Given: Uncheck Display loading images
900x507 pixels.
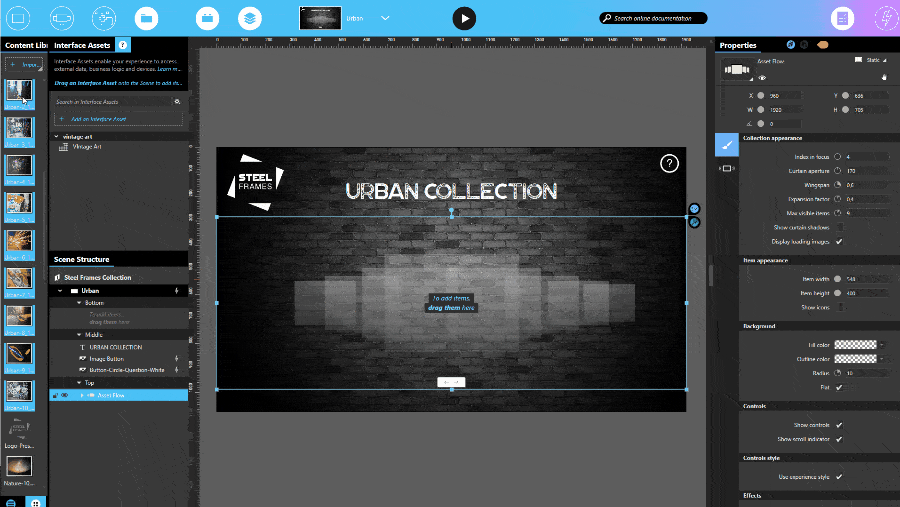Looking at the screenshot, I should [x=839, y=241].
